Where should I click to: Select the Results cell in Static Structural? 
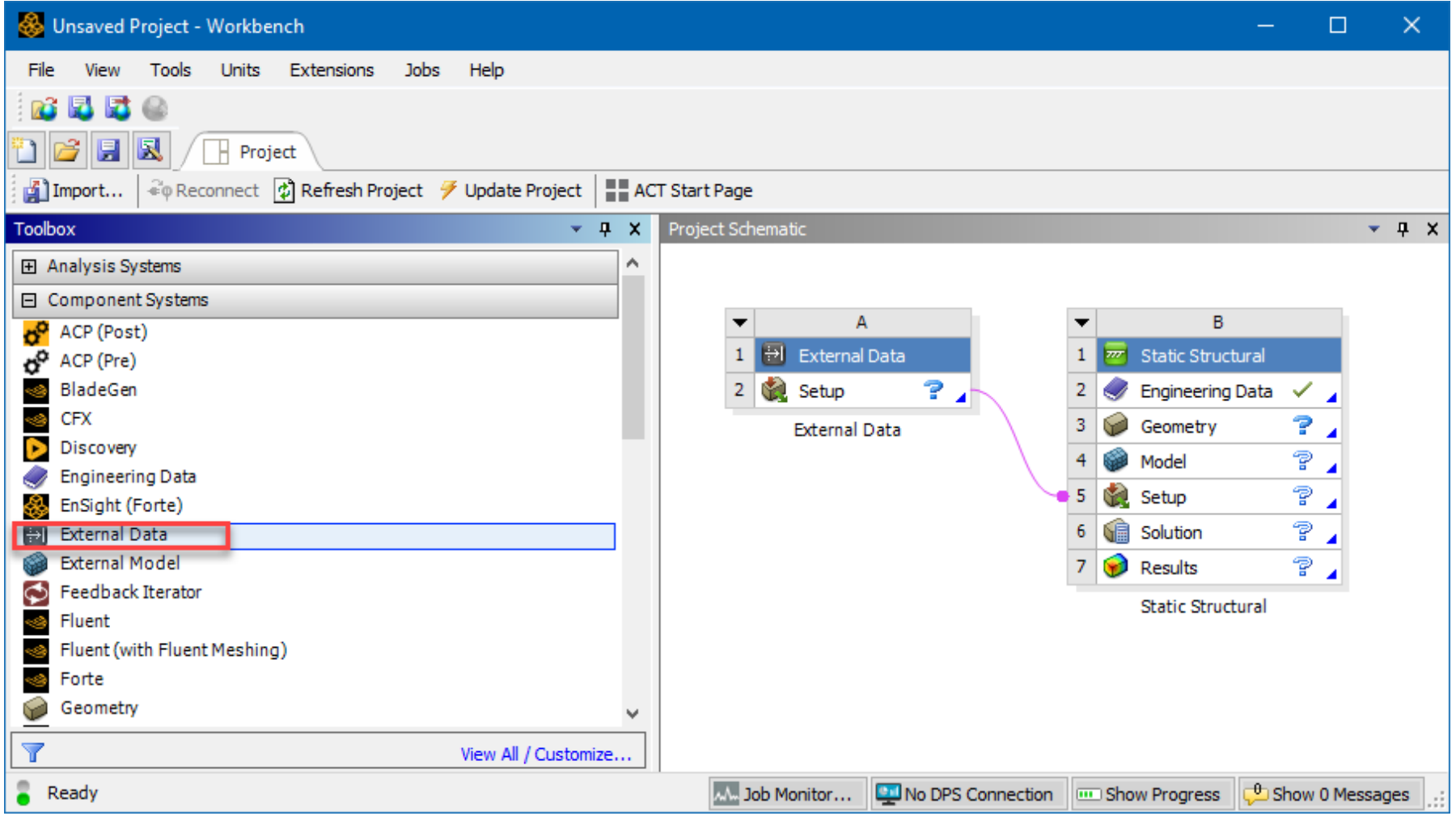click(x=1218, y=568)
